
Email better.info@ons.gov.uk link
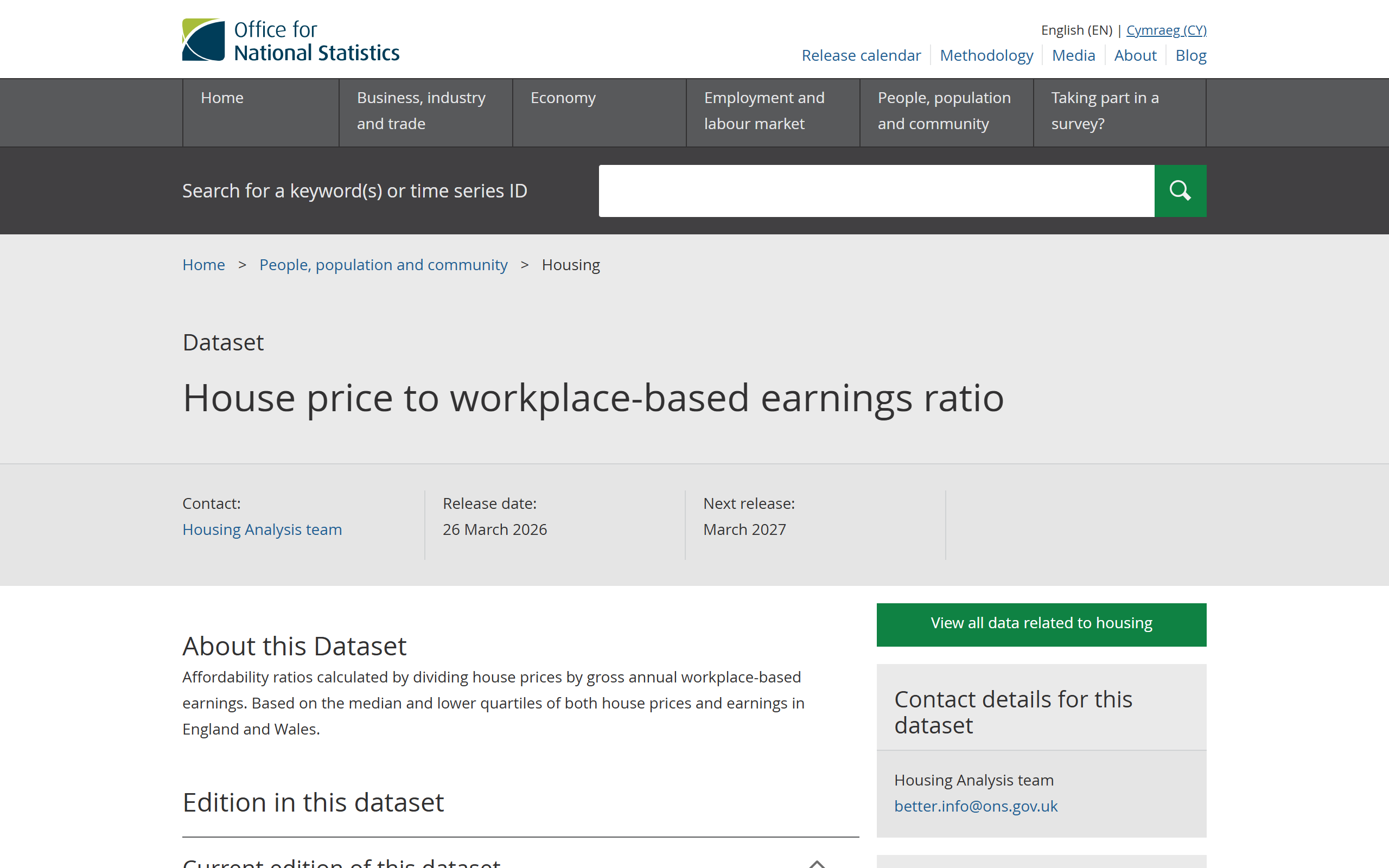[976, 806]
